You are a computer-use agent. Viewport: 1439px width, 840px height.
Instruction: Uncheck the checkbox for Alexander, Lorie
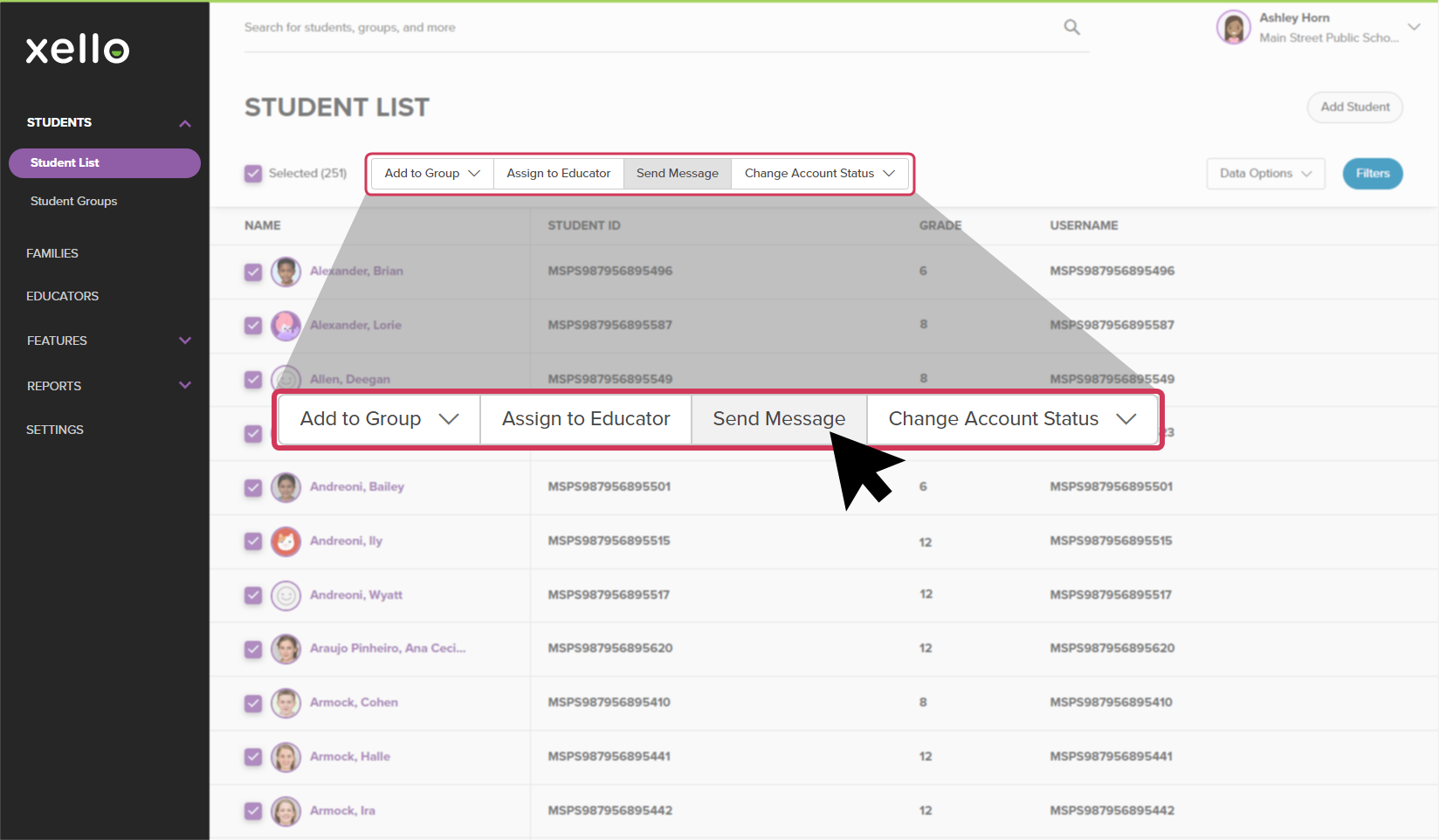tap(253, 326)
